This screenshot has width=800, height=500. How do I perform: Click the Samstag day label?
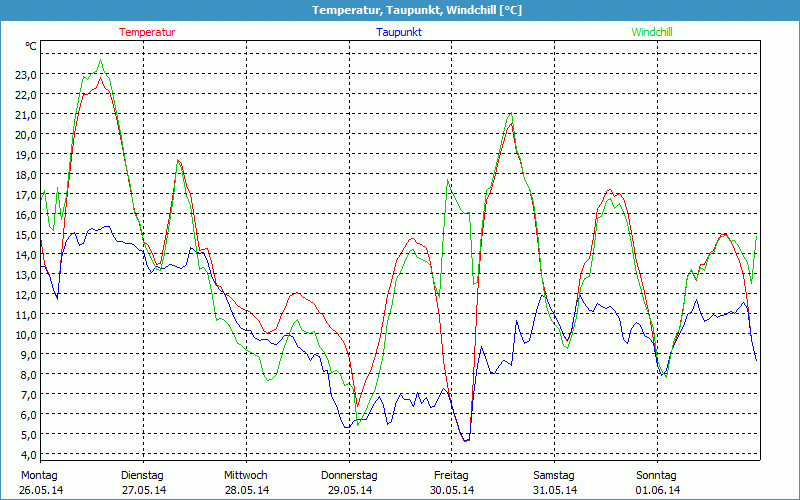(554, 476)
